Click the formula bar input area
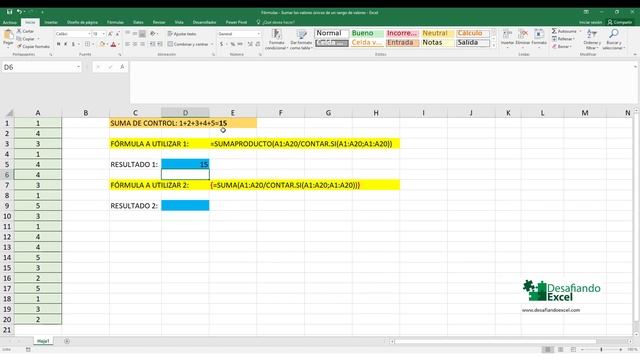 coord(383,82)
